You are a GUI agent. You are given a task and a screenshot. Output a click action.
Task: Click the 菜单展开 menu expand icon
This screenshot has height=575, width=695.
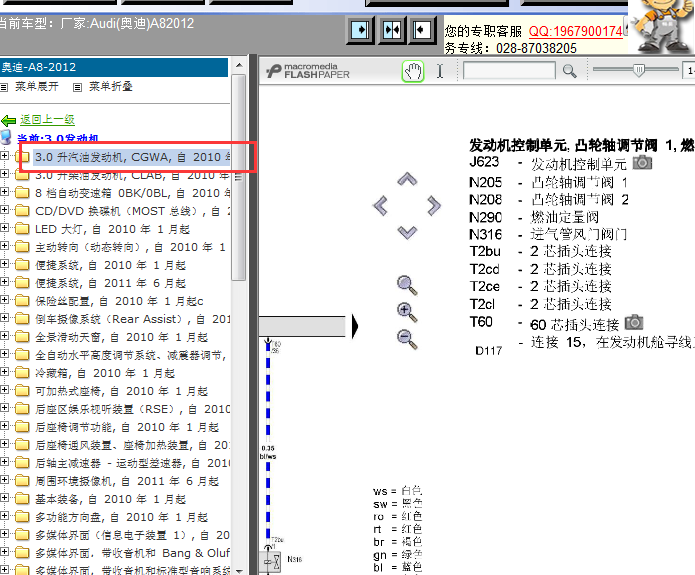(x=4, y=87)
